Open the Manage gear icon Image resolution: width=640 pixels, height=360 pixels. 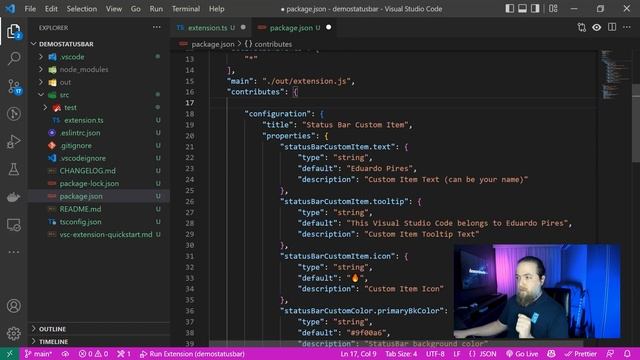[x=14, y=333]
